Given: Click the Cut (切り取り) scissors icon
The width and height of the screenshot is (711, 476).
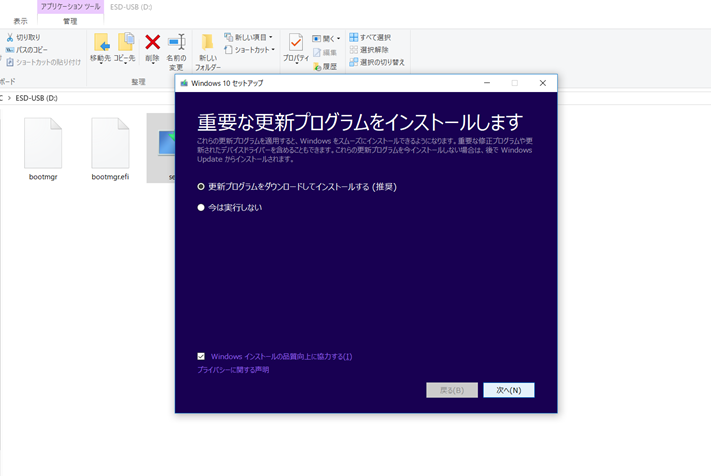Looking at the screenshot, I should click(10, 37).
